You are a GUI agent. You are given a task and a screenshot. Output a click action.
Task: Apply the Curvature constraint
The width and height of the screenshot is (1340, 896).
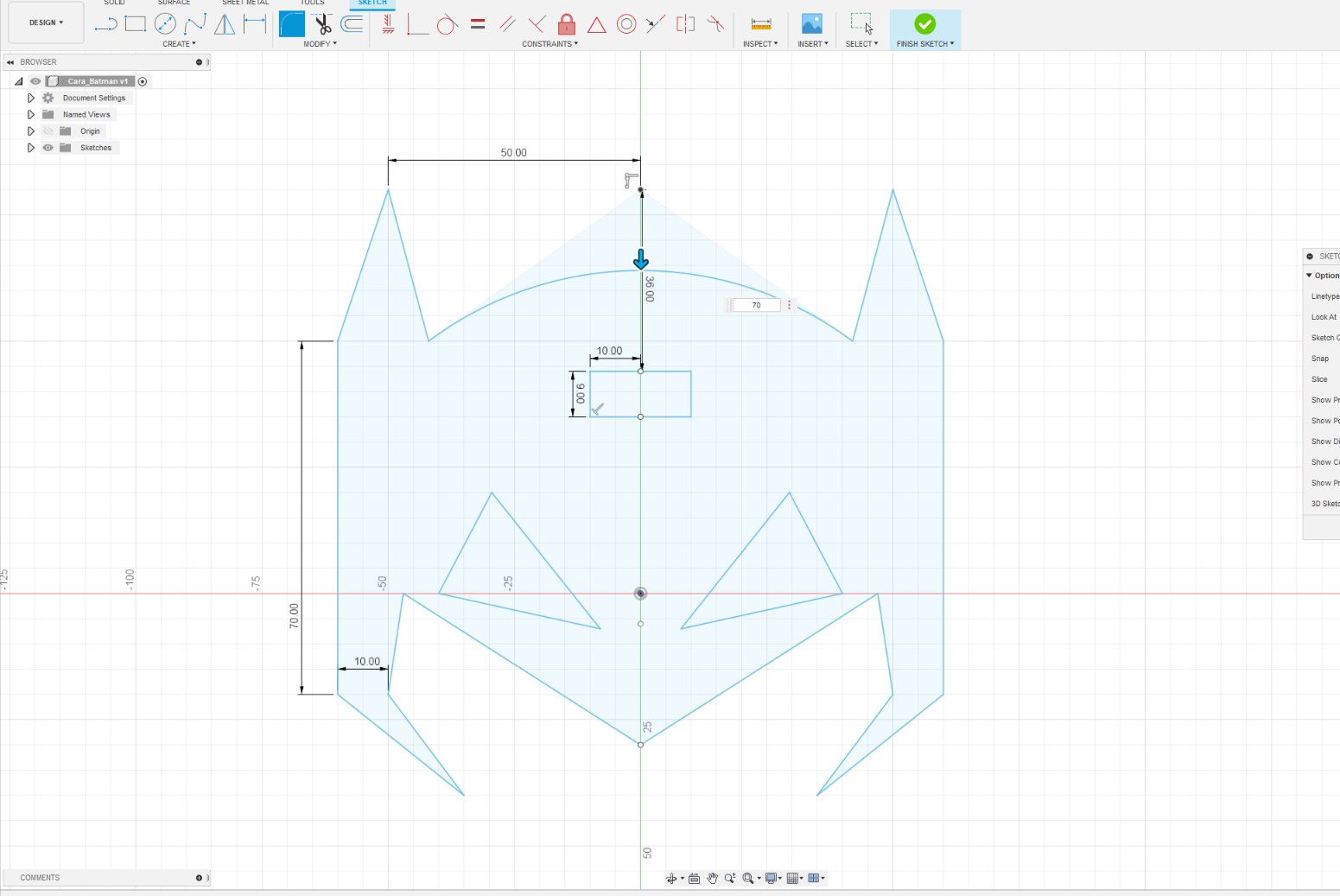(x=715, y=24)
